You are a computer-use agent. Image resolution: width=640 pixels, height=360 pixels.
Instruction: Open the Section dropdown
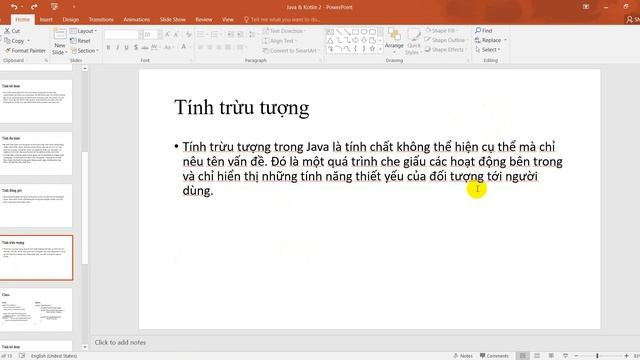(x=84, y=51)
